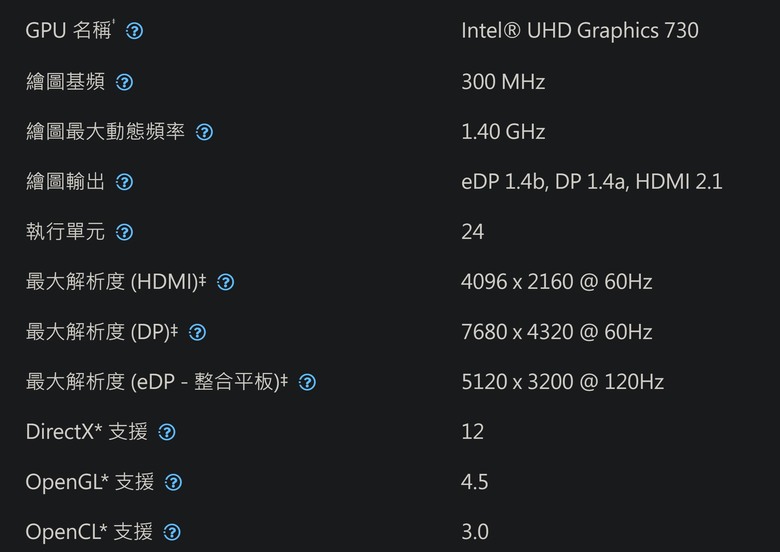Click the GPU 名稱 label text
The height and width of the screenshot is (552, 780).
tap(69, 30)
